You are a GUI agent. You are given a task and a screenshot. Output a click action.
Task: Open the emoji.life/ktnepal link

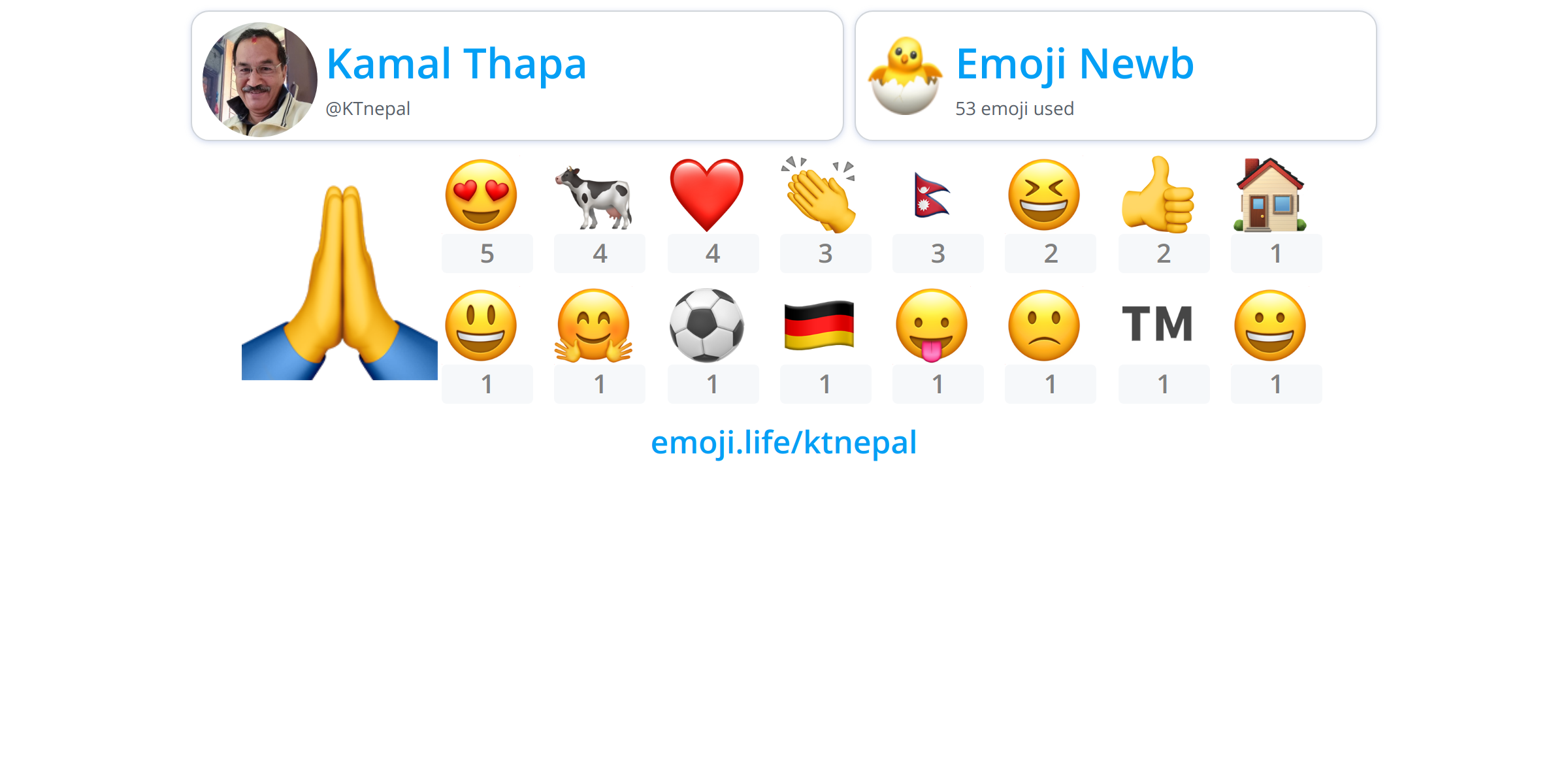784,443
